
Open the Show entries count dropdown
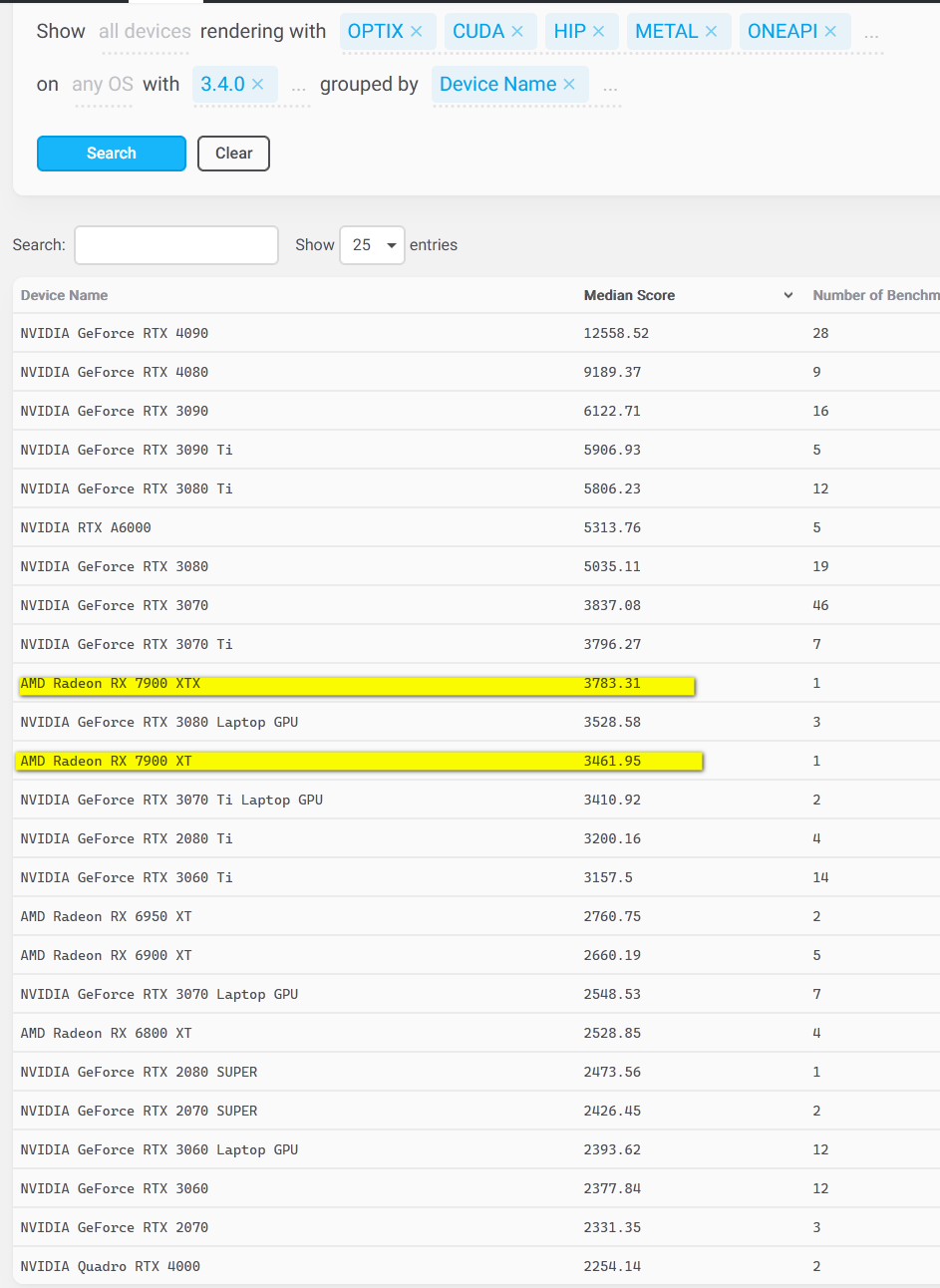click(x=372, y=245)
